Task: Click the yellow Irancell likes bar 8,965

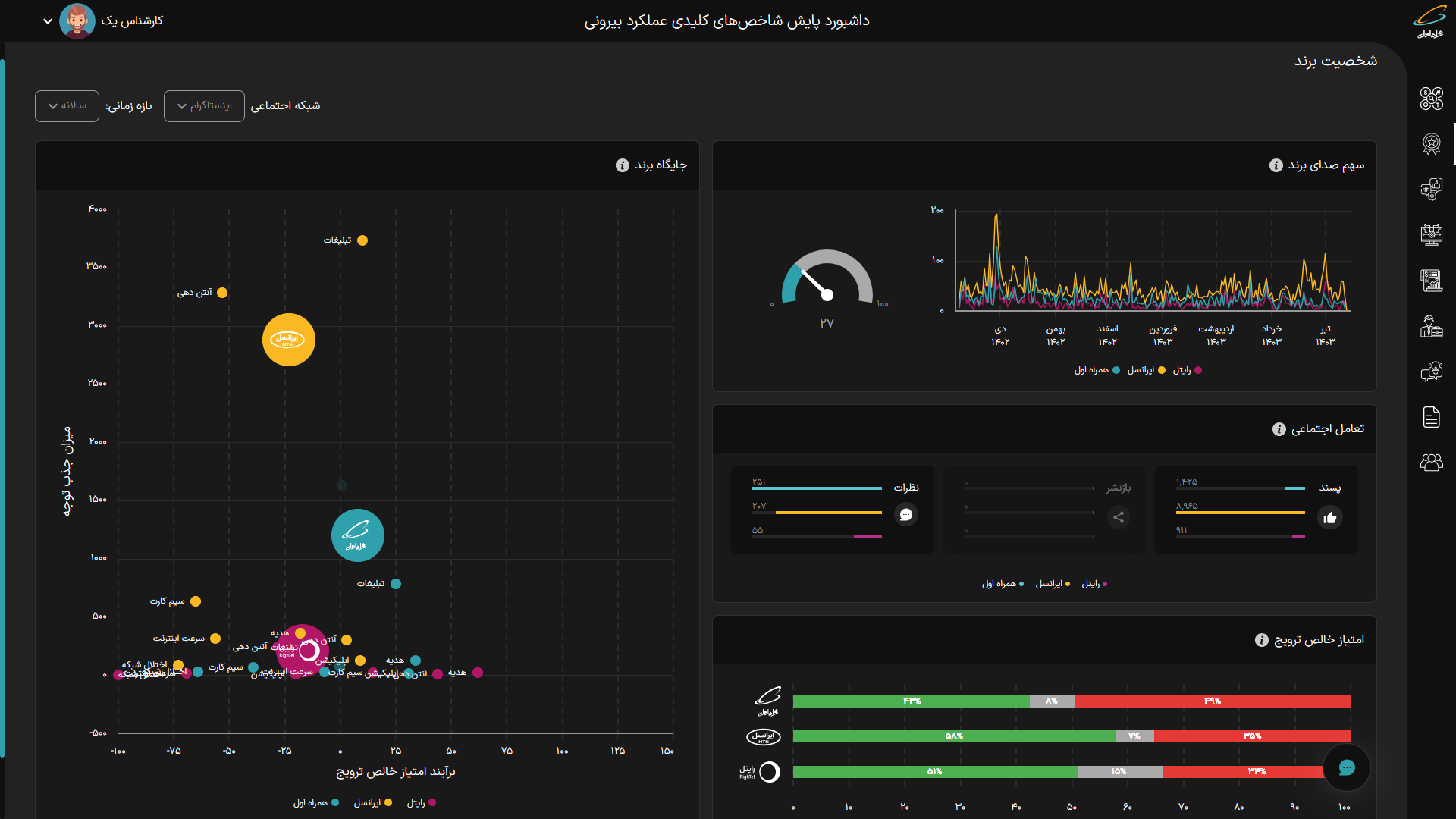Action: coord(1240,513)
